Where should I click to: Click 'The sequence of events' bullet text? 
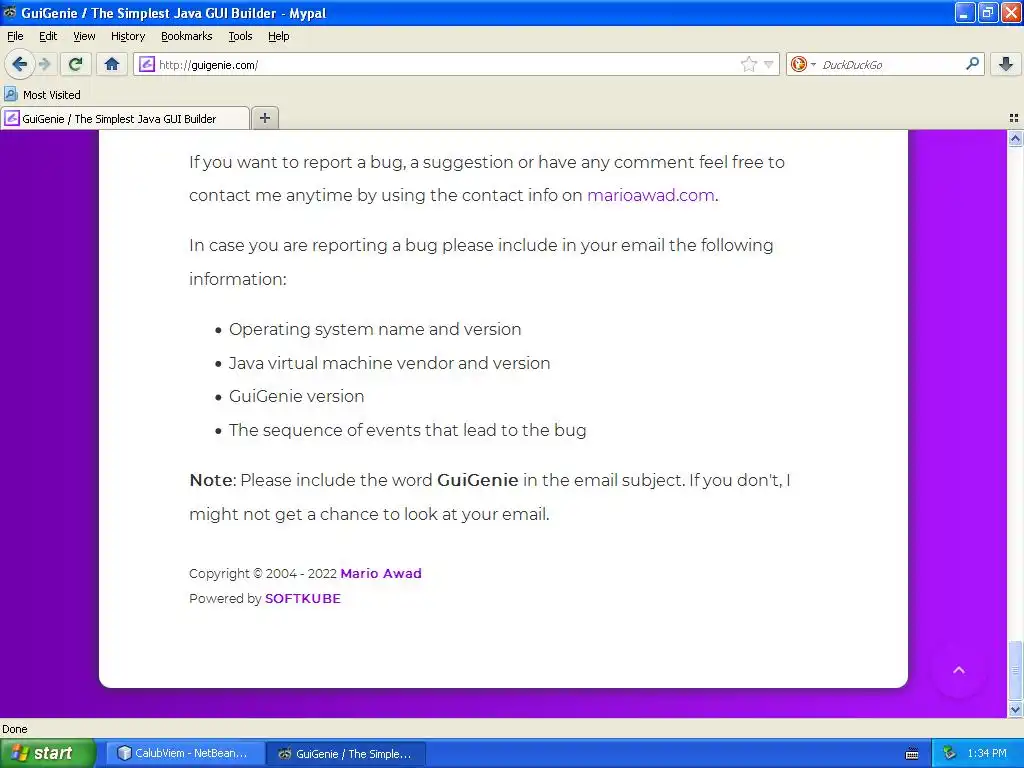click(408, 430)
